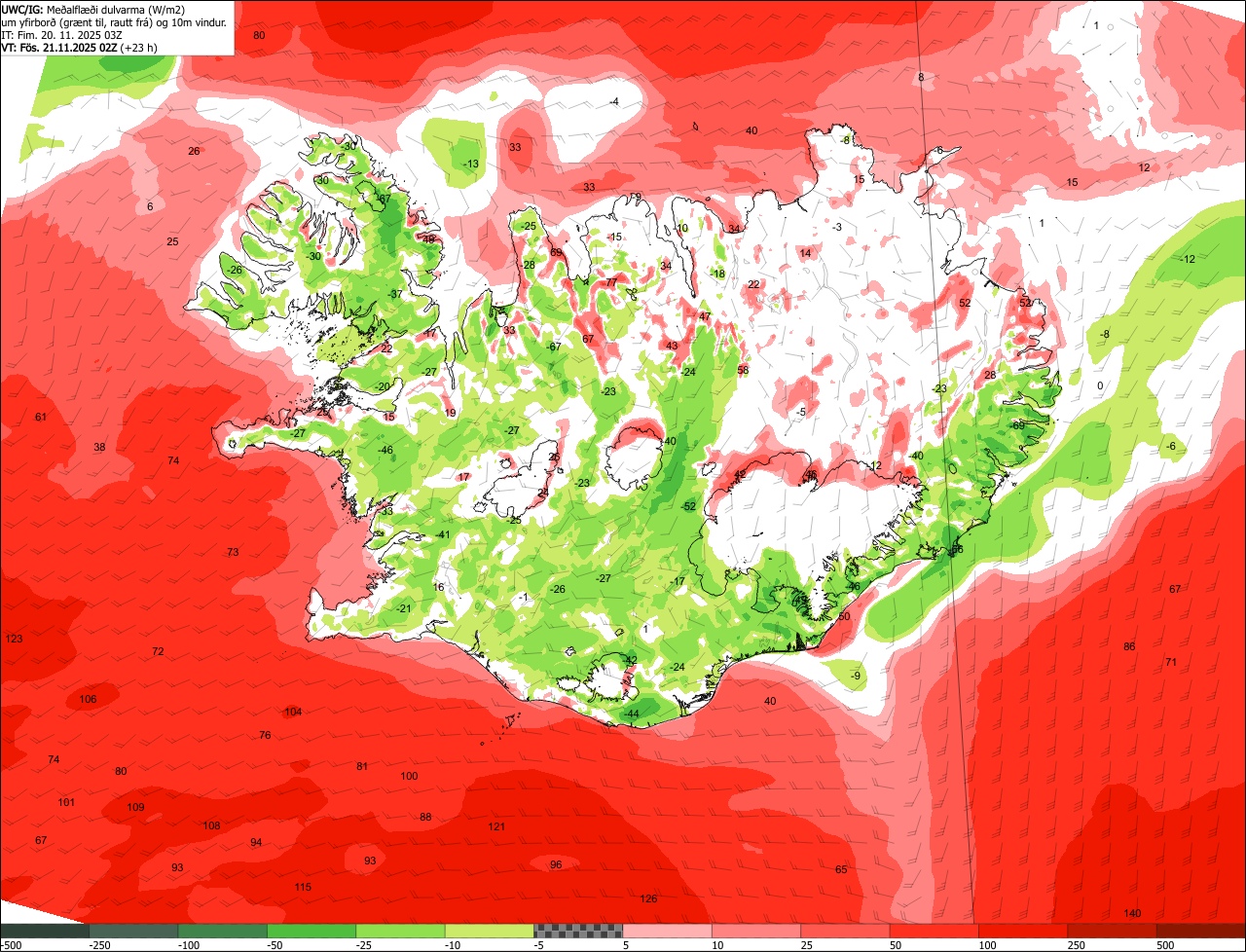Select the pink legend swatch between 10 and 25
The height and width of the screenshot is (952, 1246).
point(756,931)
